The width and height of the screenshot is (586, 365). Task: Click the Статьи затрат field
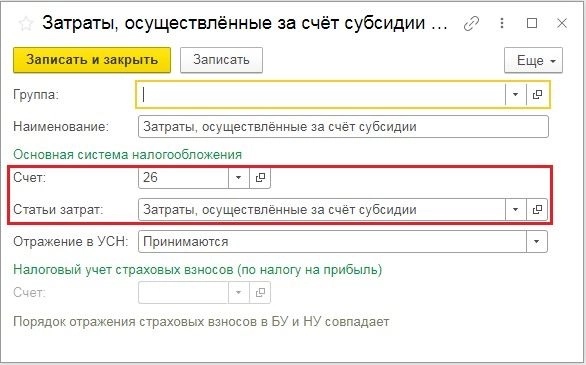[x=322, y=210]
